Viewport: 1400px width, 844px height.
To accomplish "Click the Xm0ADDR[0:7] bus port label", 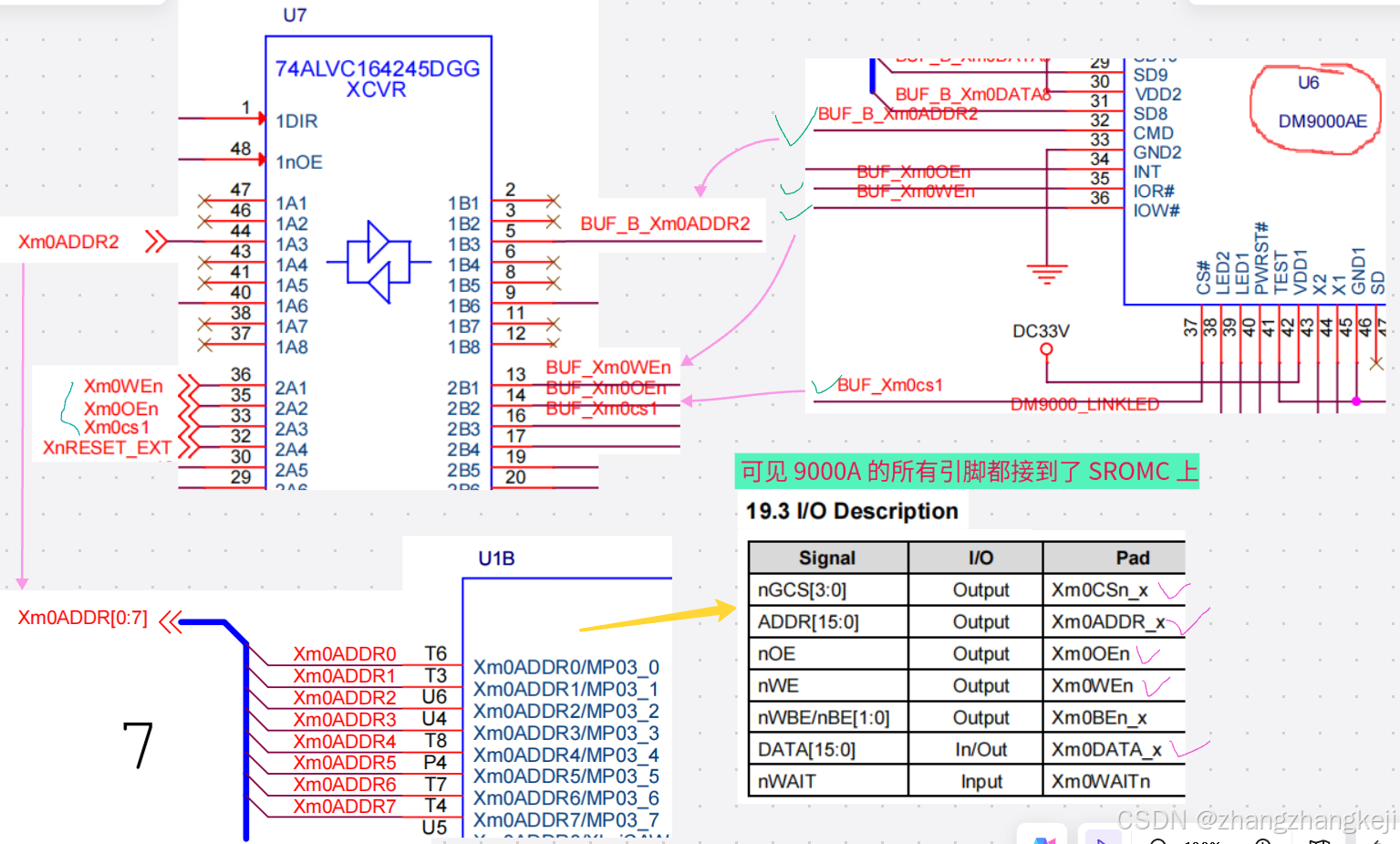I will coord(82,618).
